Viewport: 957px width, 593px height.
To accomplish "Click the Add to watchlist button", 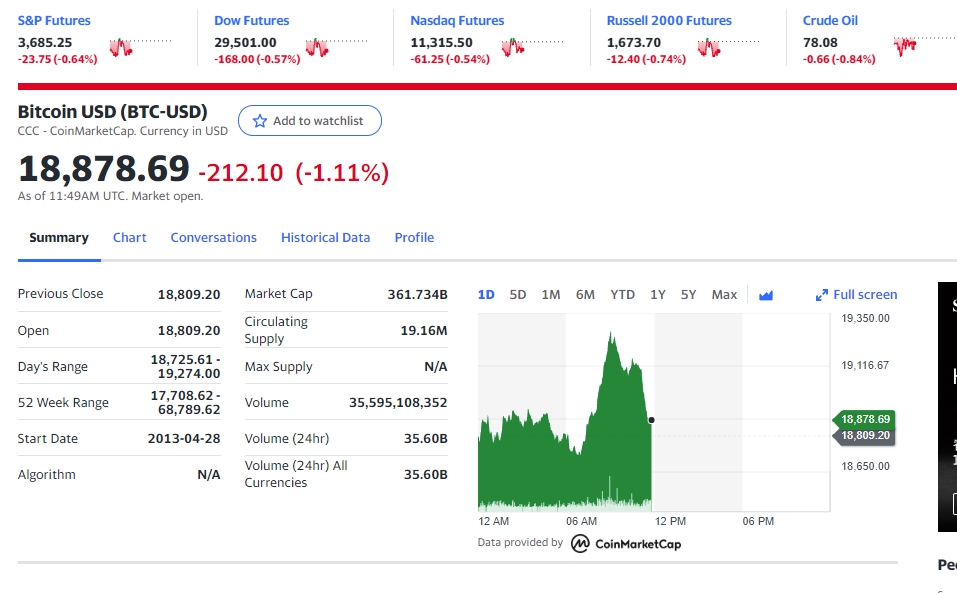I will 310,121.
